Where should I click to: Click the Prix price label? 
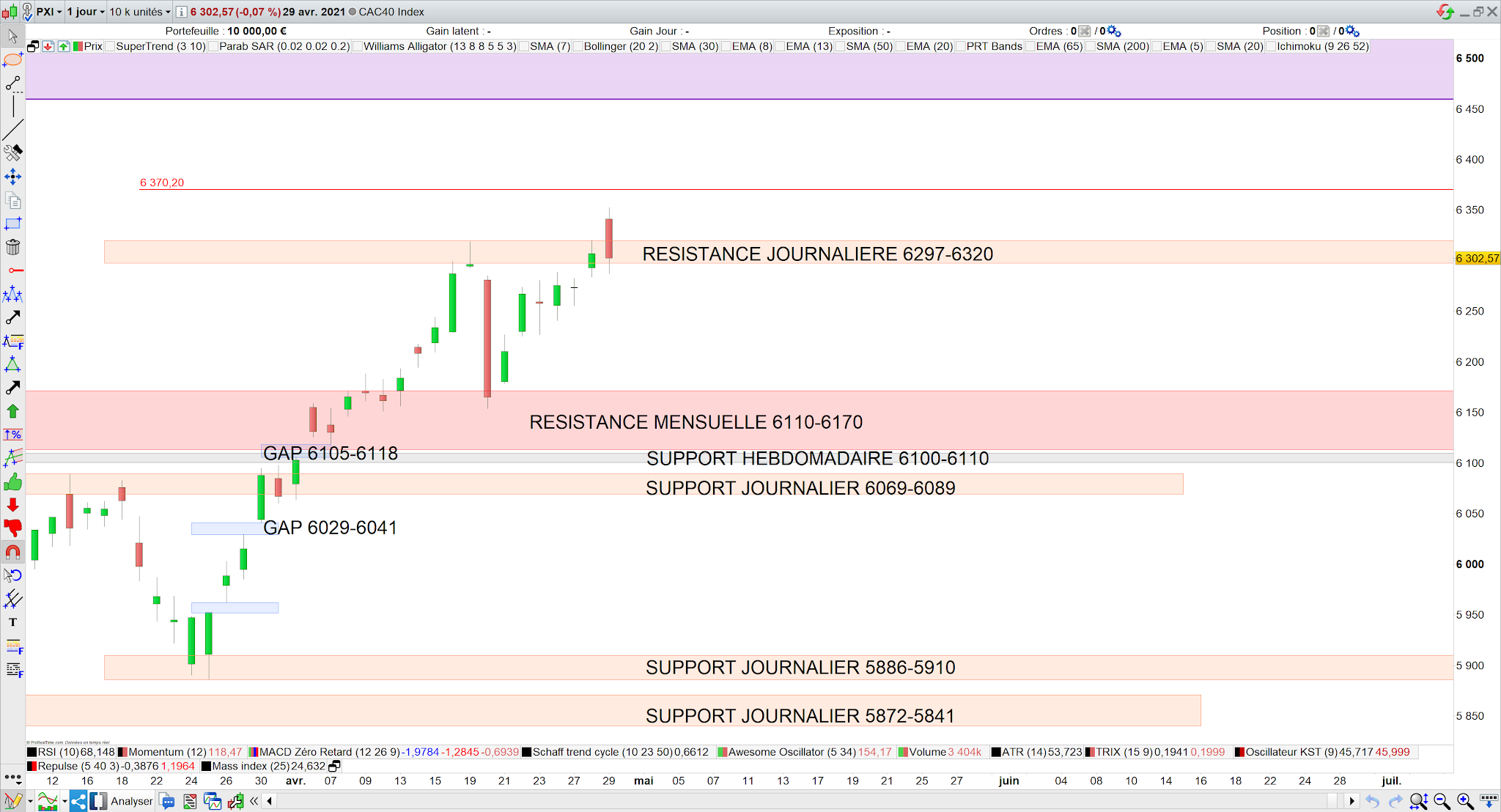tap(93, 46)
